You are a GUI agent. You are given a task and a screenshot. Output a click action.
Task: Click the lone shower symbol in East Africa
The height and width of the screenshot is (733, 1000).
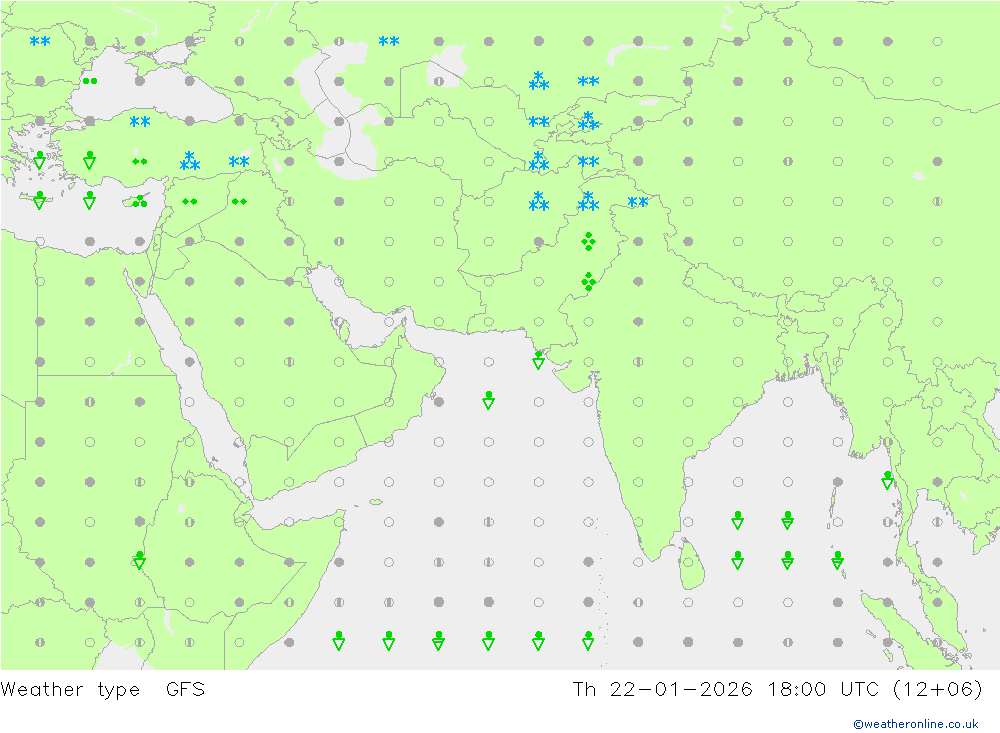pyautogui.click(x=140, y=561)
